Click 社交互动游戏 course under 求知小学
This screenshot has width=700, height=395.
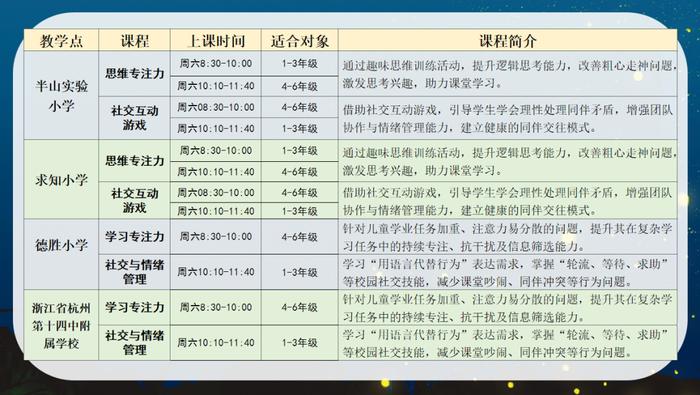(134, 200)
